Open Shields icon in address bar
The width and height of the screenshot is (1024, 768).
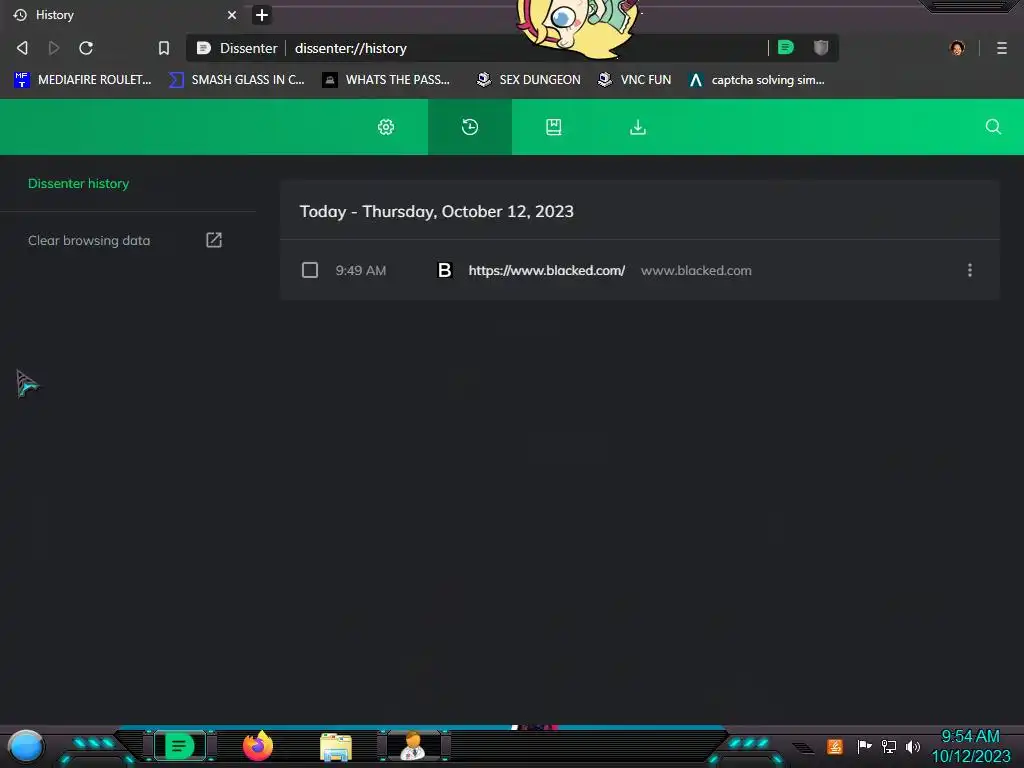point(821,47)
